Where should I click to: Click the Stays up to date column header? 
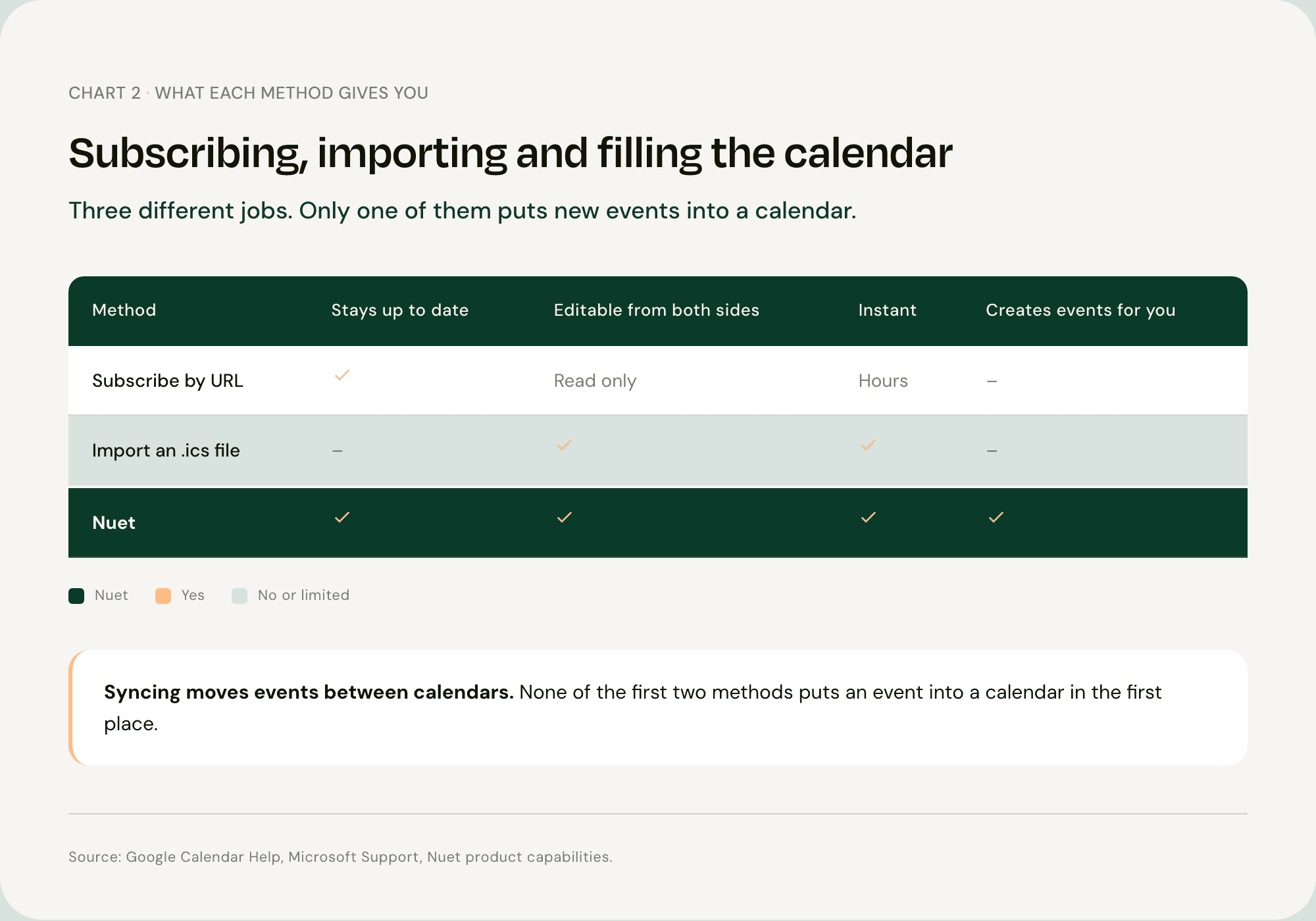tap(400, 311)
